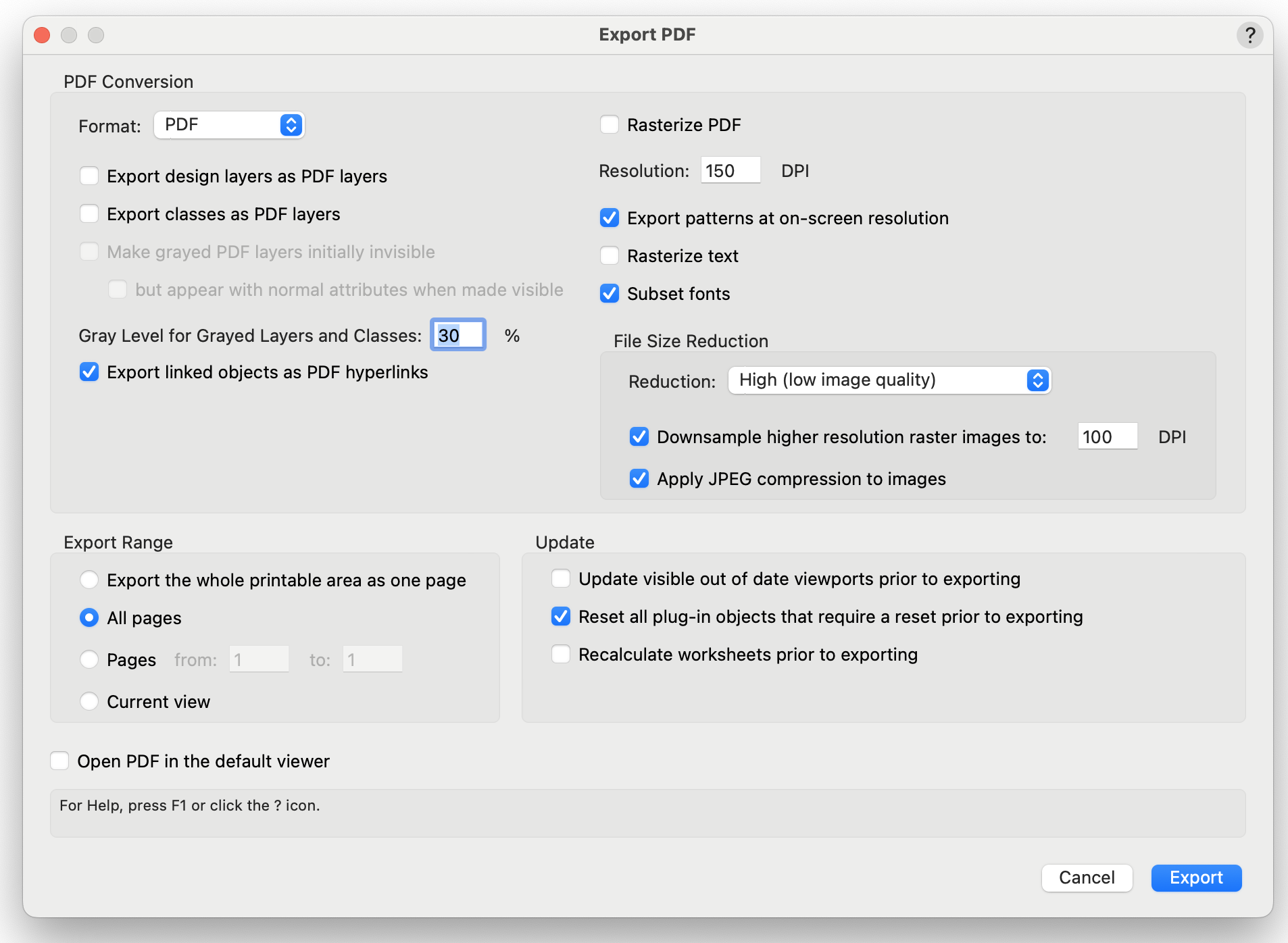Viewport: 1288px width, 943px height.
Task: Click the Resolution DPI input field
Action: coord(730,171)
